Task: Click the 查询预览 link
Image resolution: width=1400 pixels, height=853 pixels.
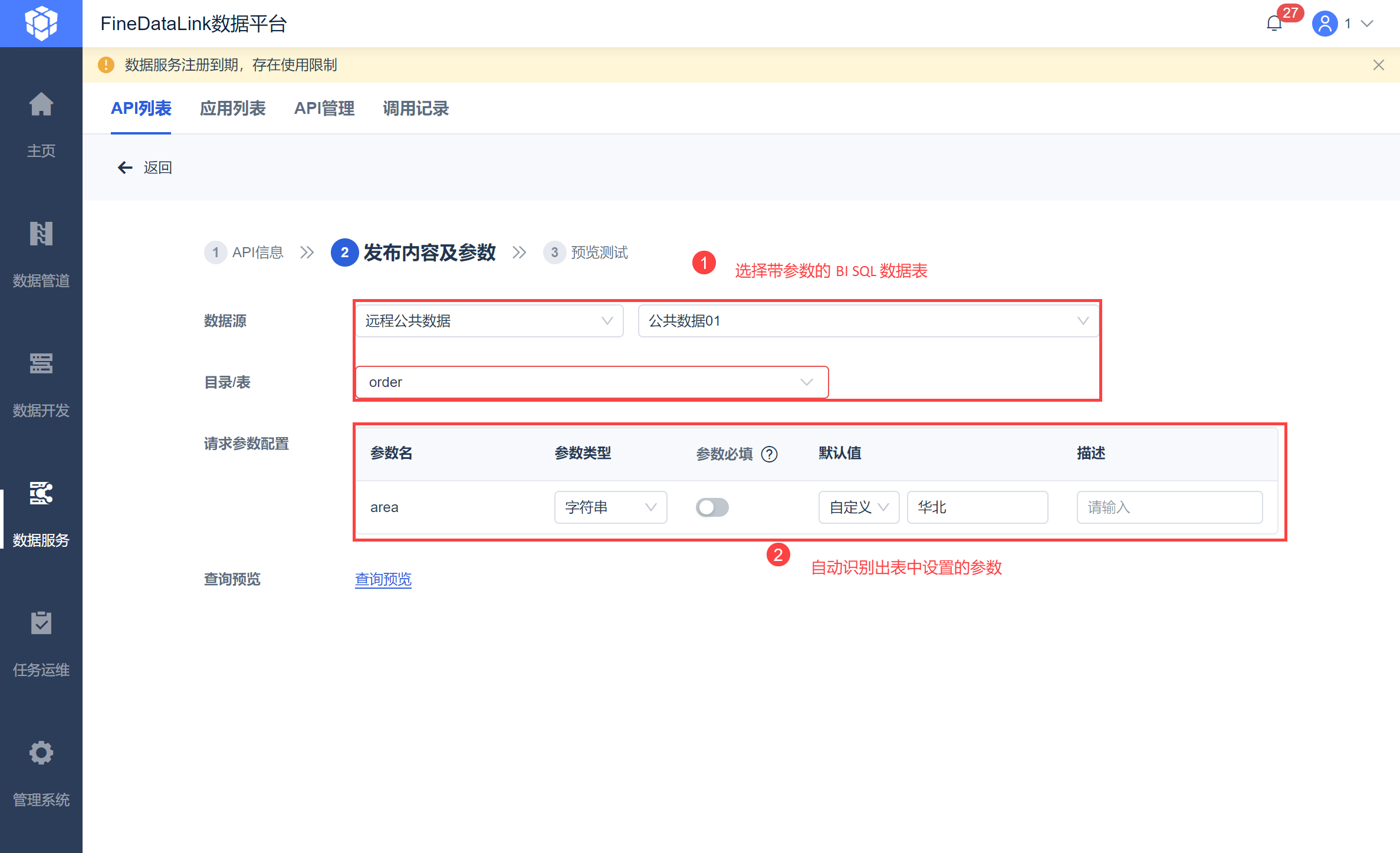Action: [383, 579]
